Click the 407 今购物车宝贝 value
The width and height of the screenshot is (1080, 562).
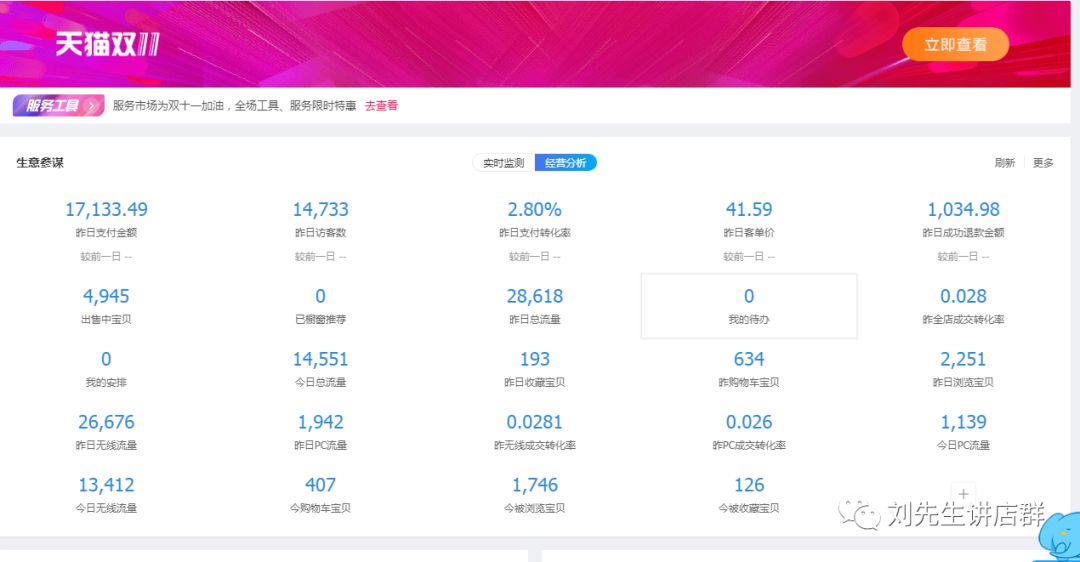tap(320, 485)
